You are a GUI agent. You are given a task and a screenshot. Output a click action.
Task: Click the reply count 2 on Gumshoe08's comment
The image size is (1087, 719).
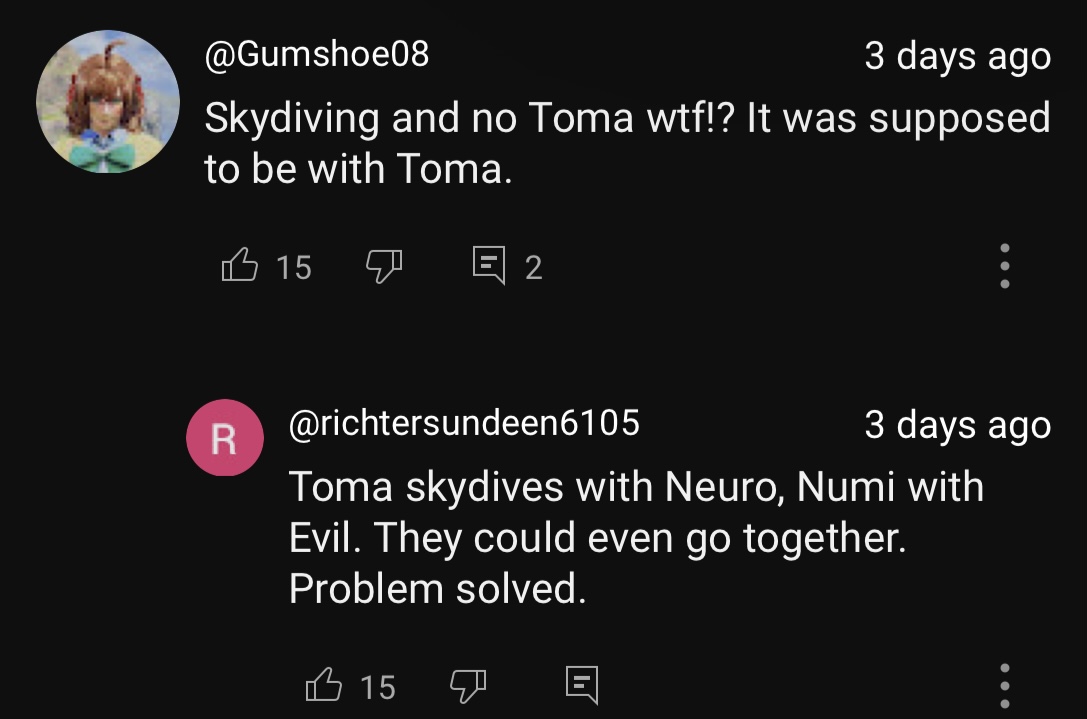pyautogui.click(x=533, y=268)
